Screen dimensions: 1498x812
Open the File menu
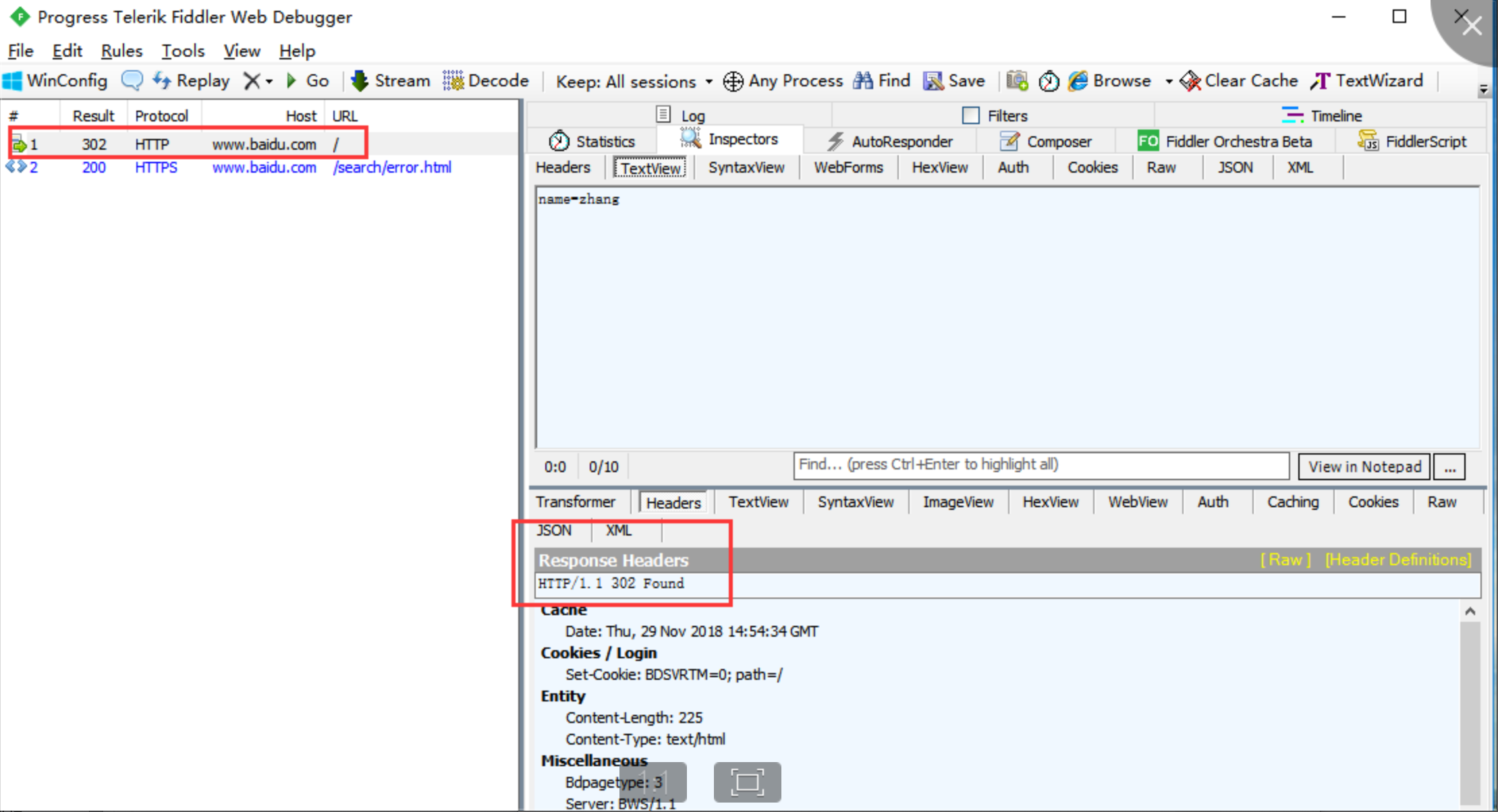pos(20,51)
